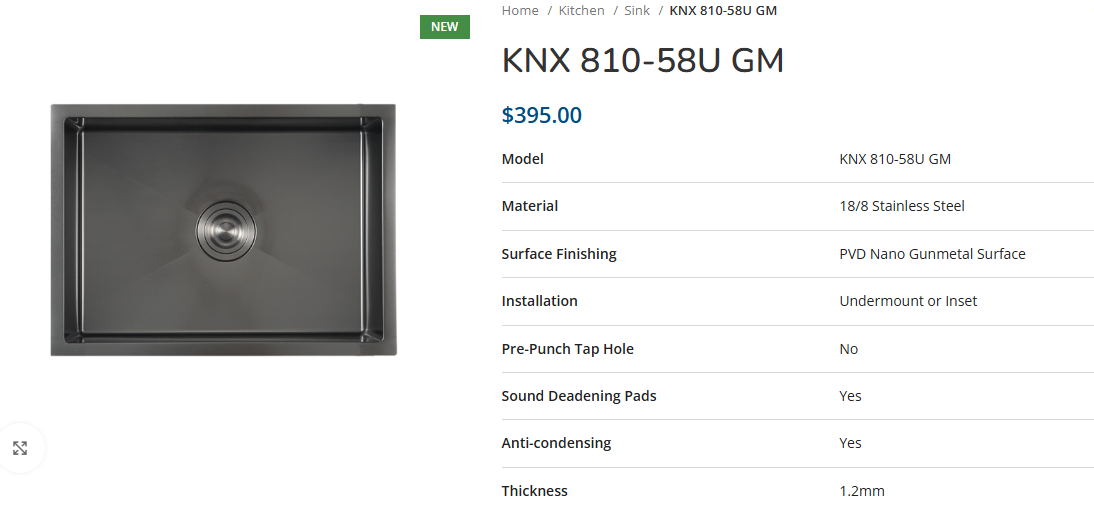The image size is (1094, 509).
Task: Click the Undermount or Inset installation value
Action: (908, 301)
